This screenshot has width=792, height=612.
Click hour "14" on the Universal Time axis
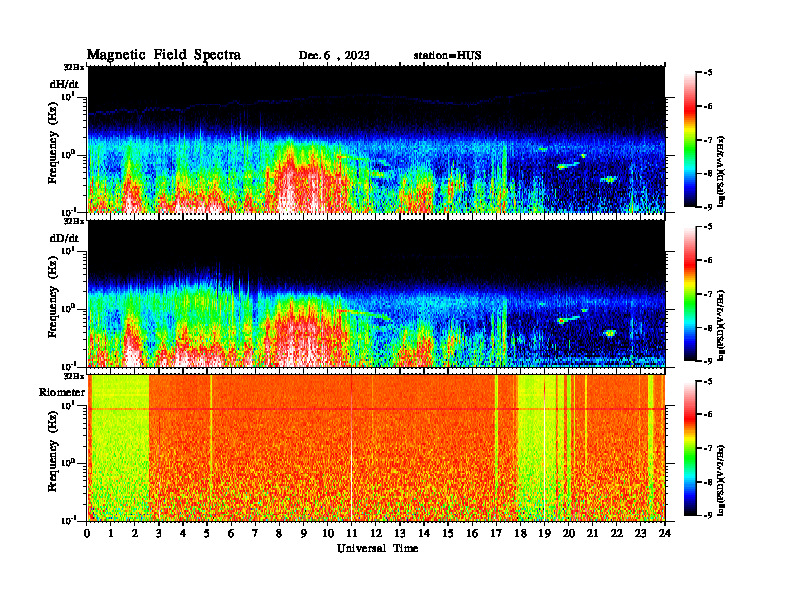tap(424, 533)
